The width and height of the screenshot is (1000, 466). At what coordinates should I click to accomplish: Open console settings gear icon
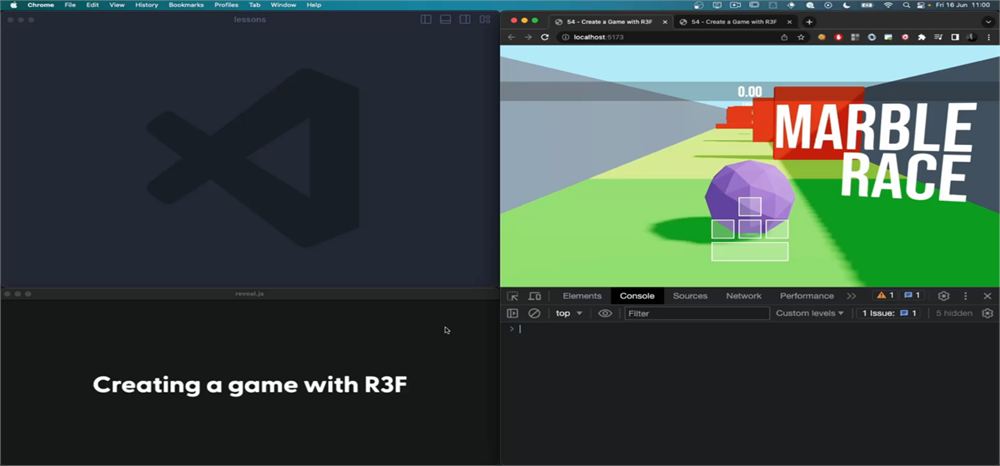coord(987,313)
